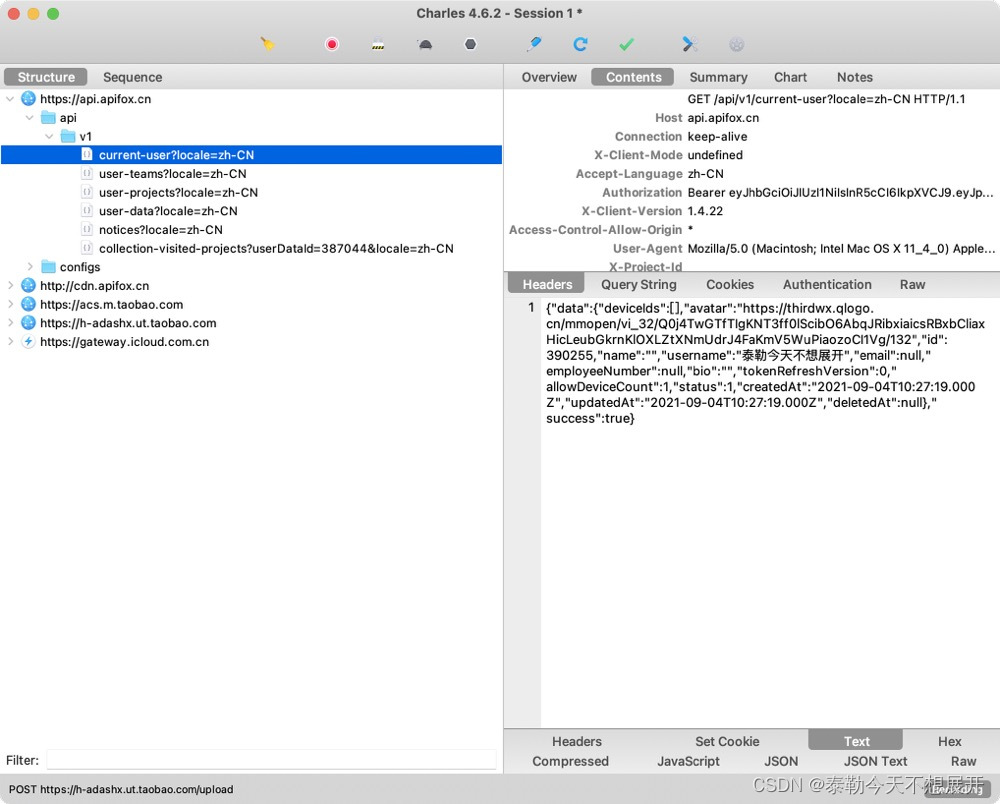Open the Compressed response tab
The image size is (1000, 804).
pos(570,761)
